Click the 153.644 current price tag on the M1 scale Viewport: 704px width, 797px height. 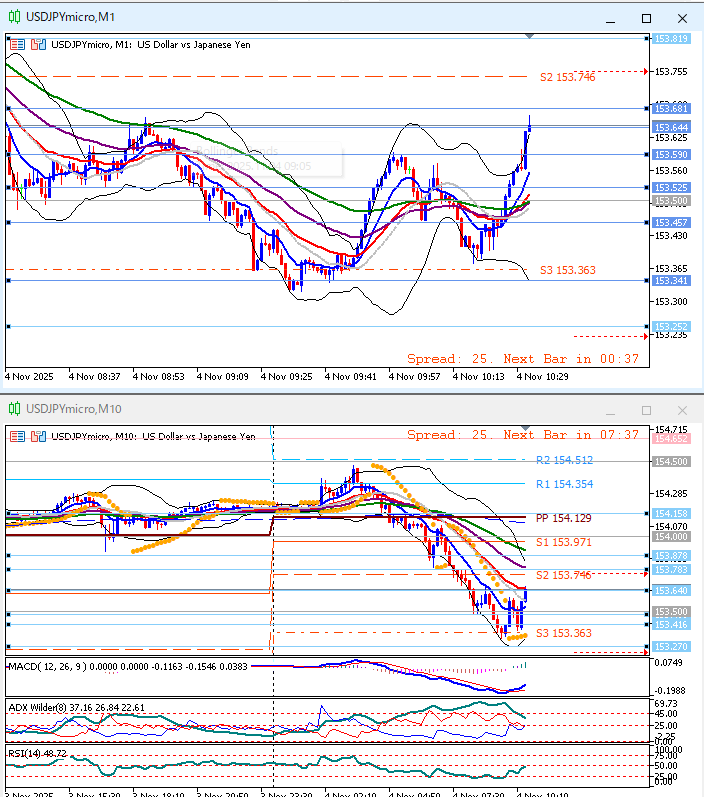point(671,127)
